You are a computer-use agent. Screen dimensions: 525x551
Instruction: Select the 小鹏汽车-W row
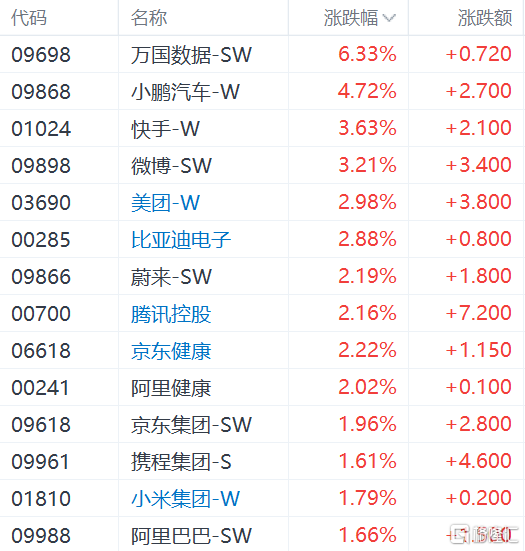pyautogui.click(x=262, y=91)
